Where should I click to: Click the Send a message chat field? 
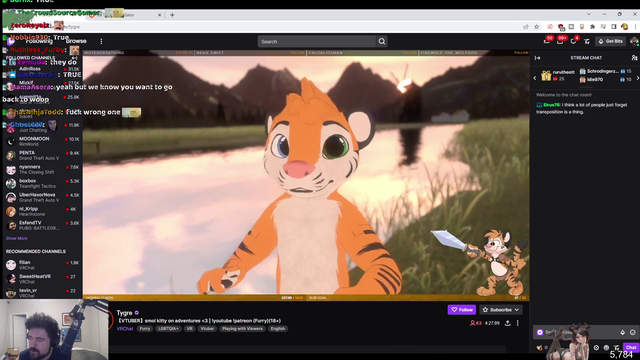[586, 332]
